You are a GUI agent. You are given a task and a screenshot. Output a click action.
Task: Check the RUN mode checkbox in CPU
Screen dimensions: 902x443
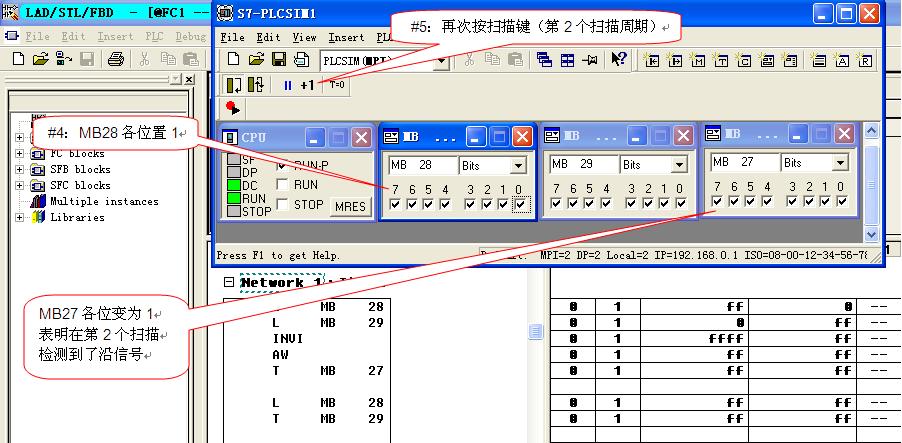[x=282, y=185]
